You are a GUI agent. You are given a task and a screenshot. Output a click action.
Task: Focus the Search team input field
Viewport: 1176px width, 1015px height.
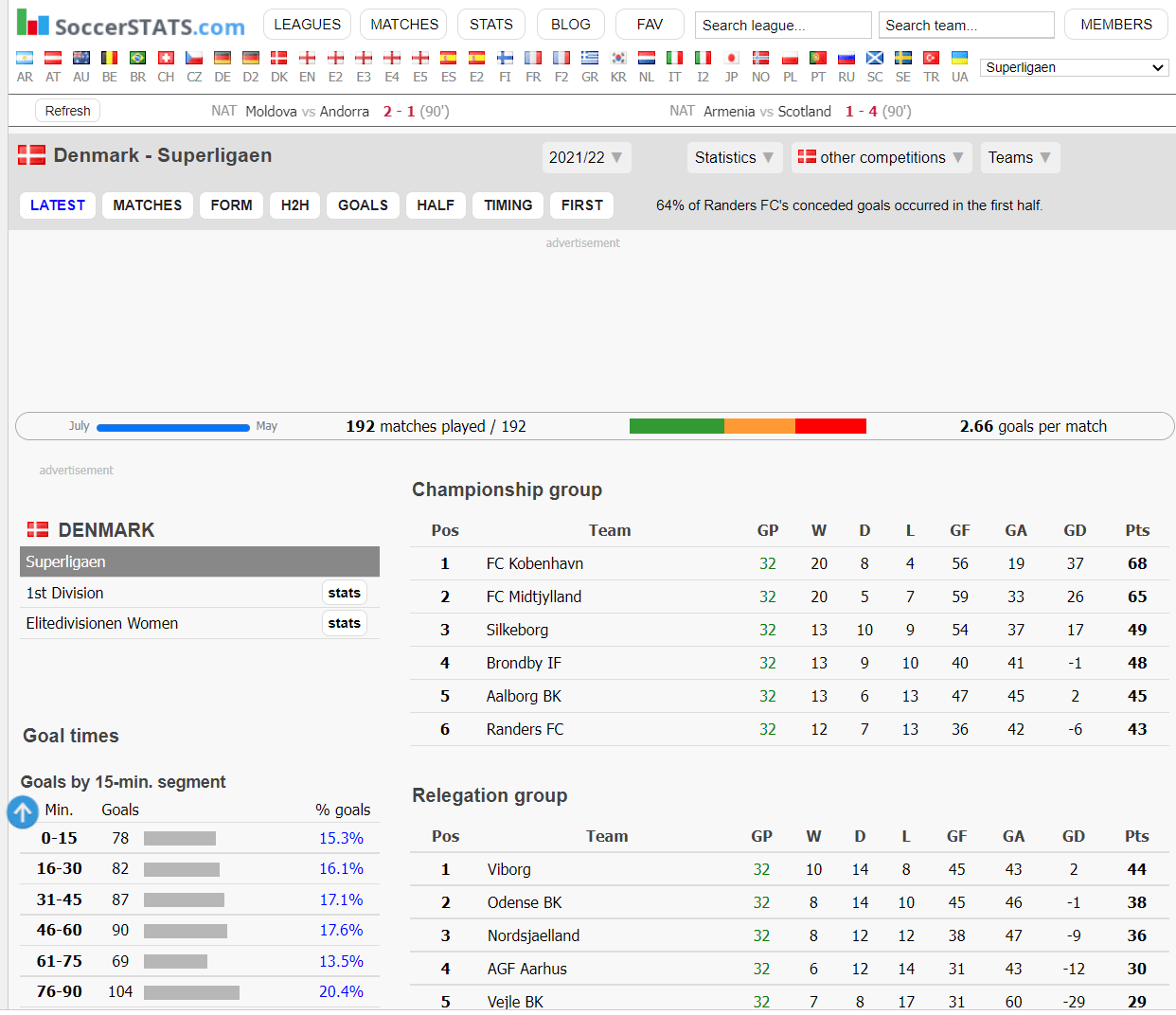pos(967,25)
